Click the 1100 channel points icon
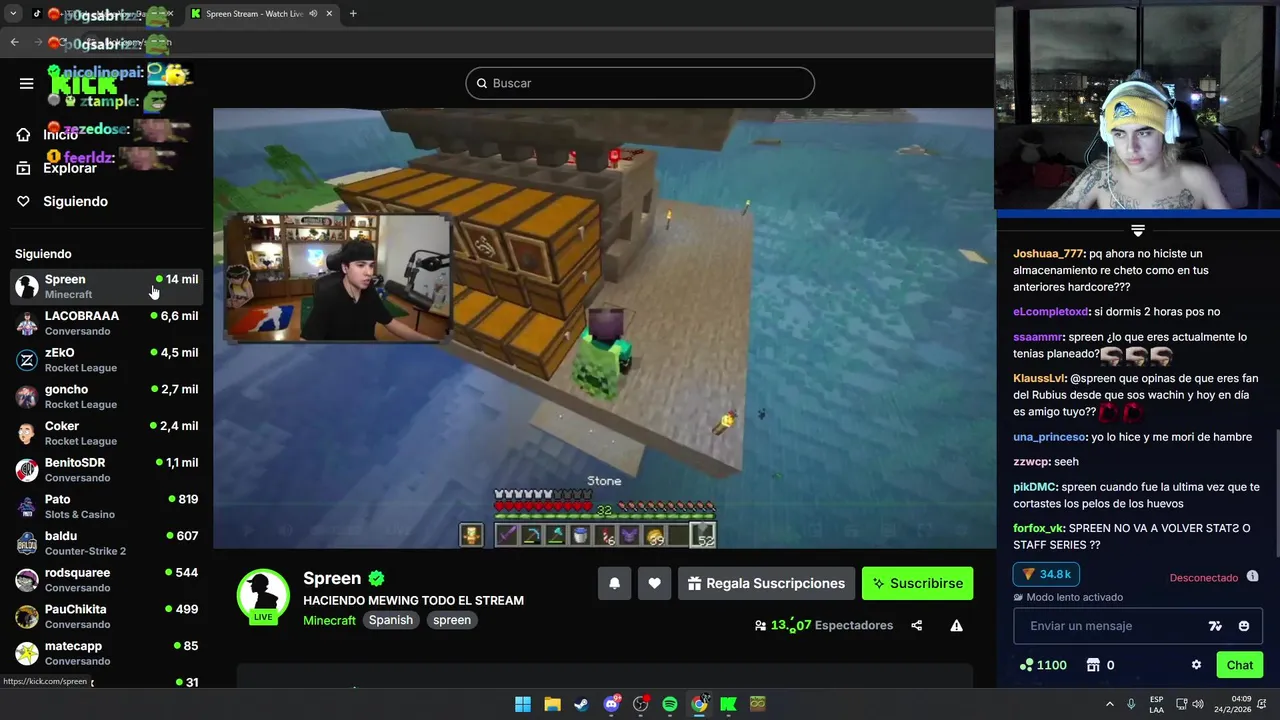Screen dimensions: 1280x720 coord(1026,665)
